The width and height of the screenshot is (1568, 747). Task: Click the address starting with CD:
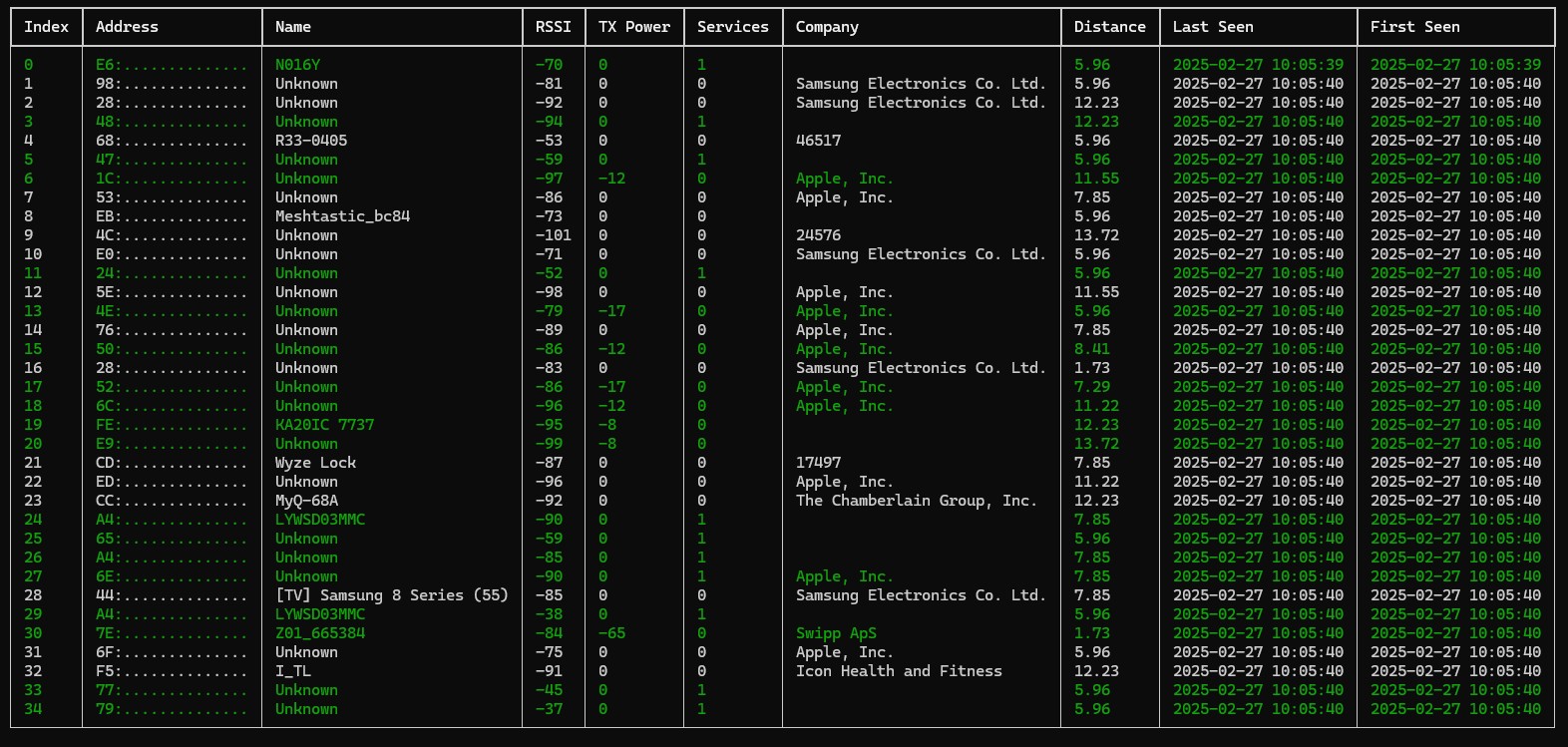click(172, 463)
